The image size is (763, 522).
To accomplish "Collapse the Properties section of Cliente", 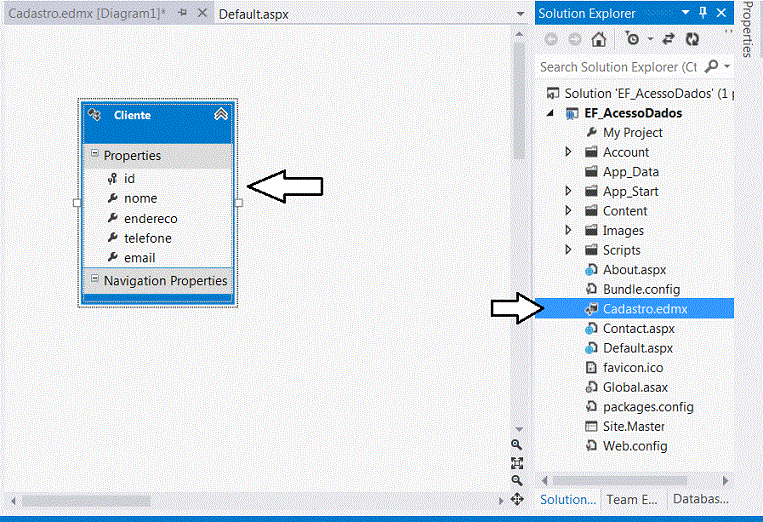I will pyautogui.click(x=95, y=155).
